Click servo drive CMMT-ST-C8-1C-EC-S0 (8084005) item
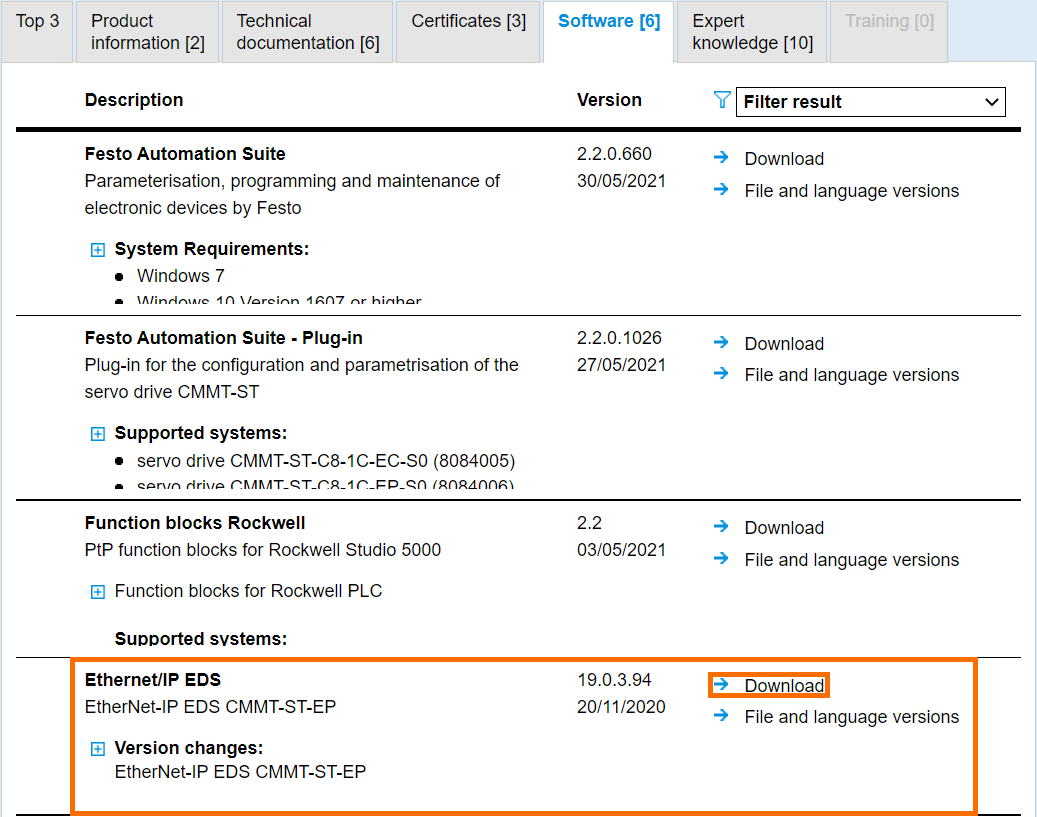 tap(326, 461)
